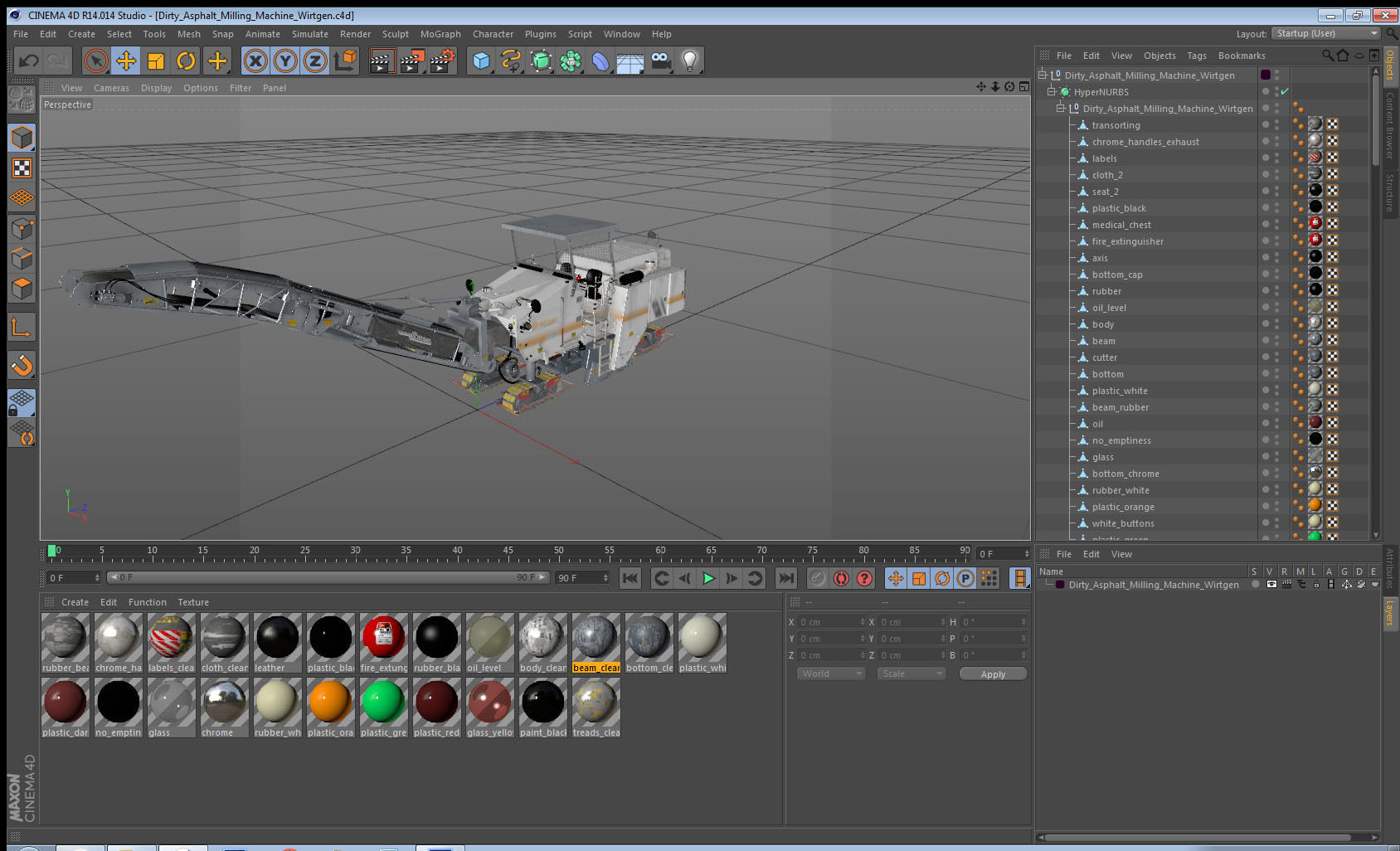Click current frame 0 F stepper
The height and width of the screenshot is (851, 1400).
click(97, 577)
